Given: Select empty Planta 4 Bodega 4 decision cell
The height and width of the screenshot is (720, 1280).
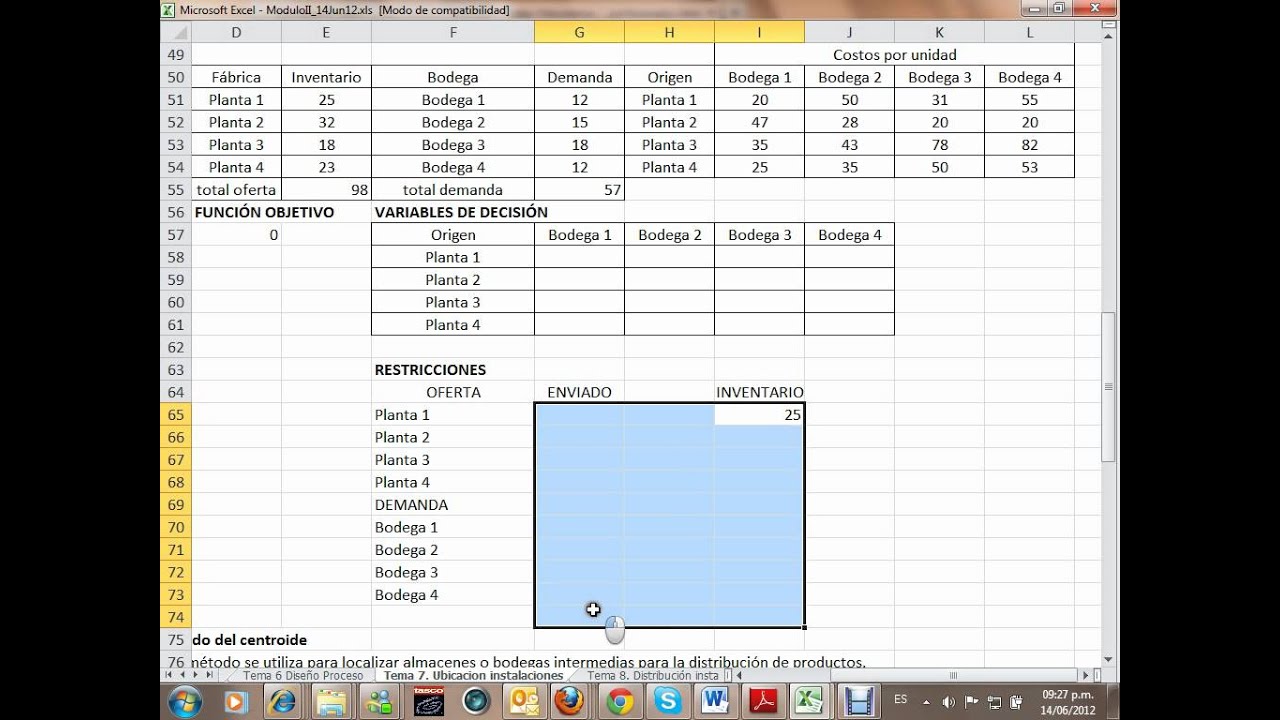Looking at the screenshot, I should pyautogui.click(x=849, y=325).
